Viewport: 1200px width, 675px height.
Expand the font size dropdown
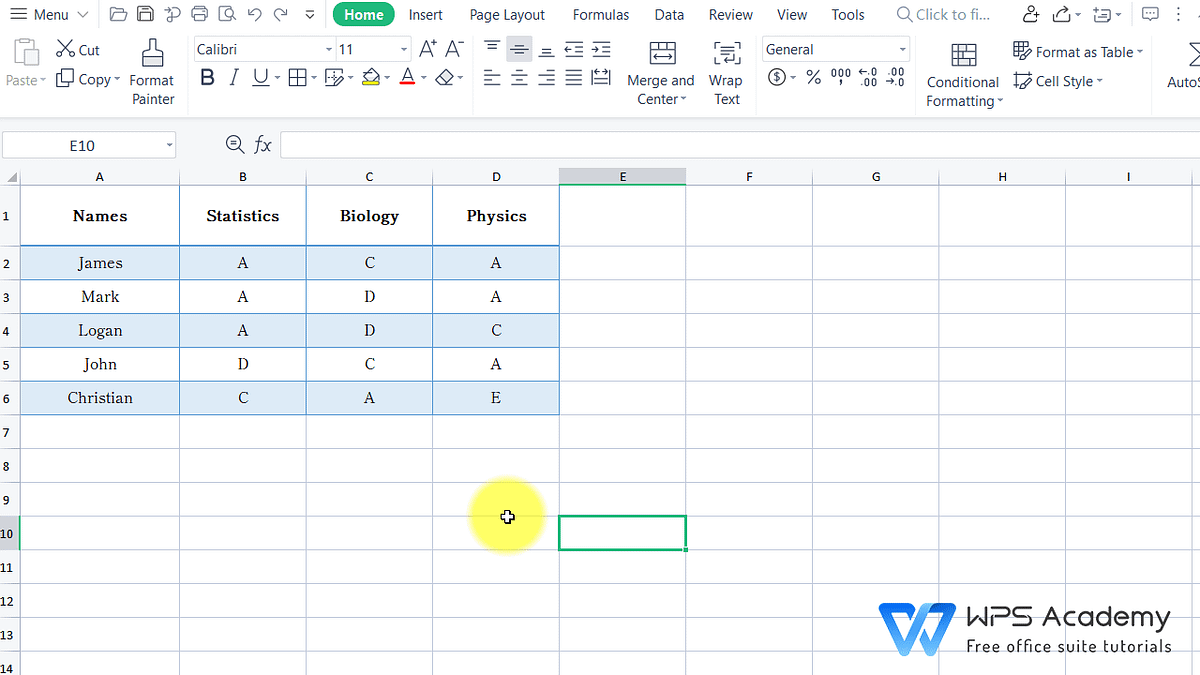click(404, 48)
